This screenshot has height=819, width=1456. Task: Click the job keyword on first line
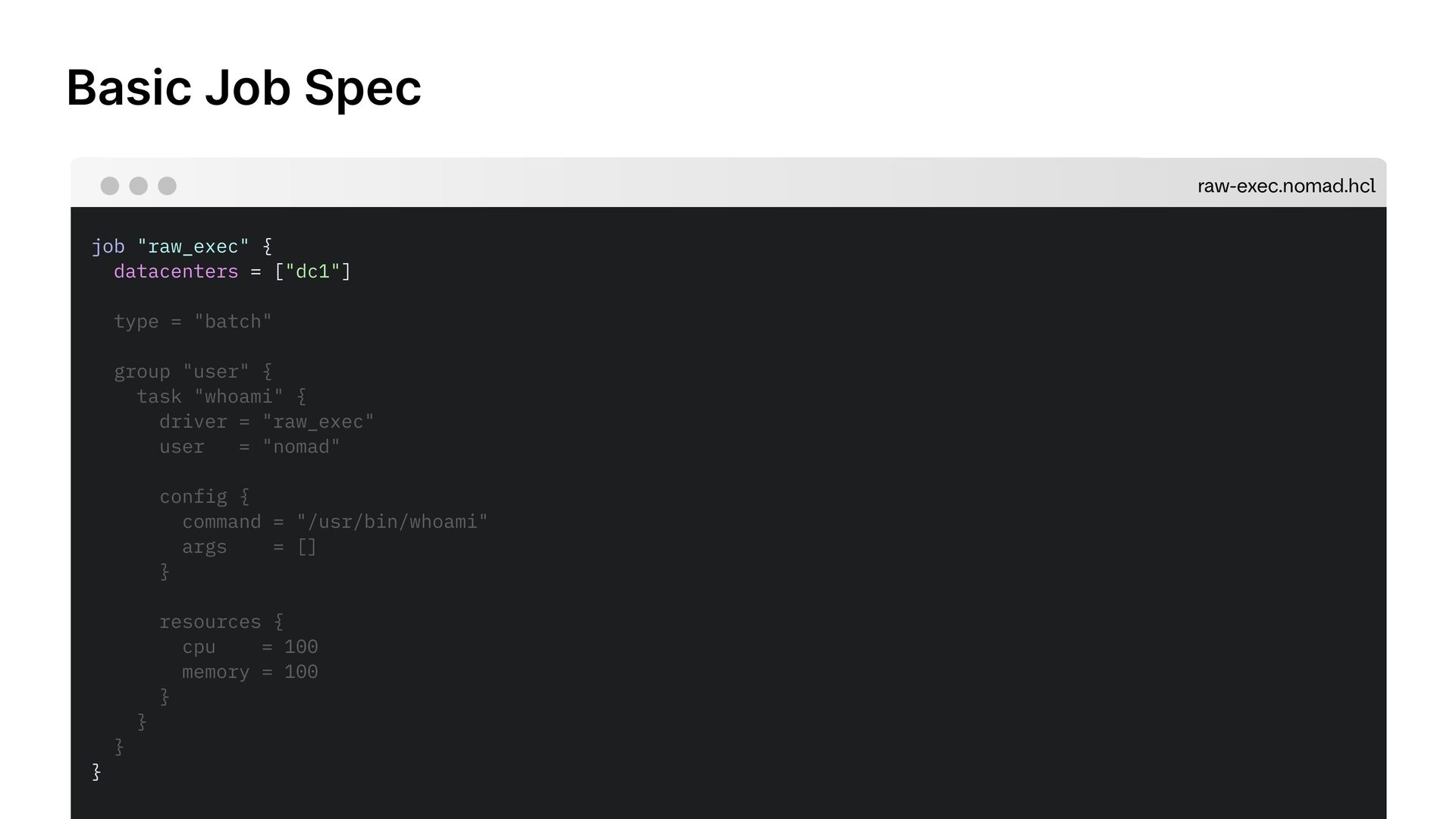click(108, 246)
